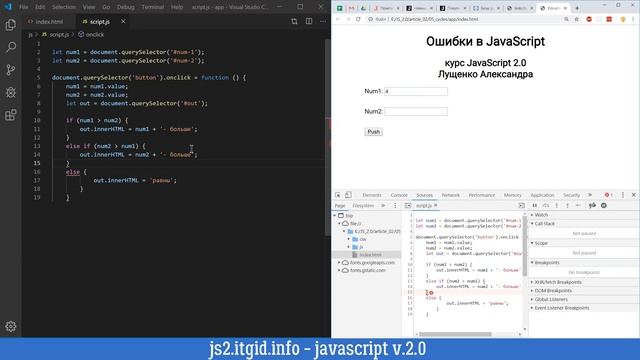640x360 pixels.
Task: Reload the page in Chrome
Action: coord(358,19)
